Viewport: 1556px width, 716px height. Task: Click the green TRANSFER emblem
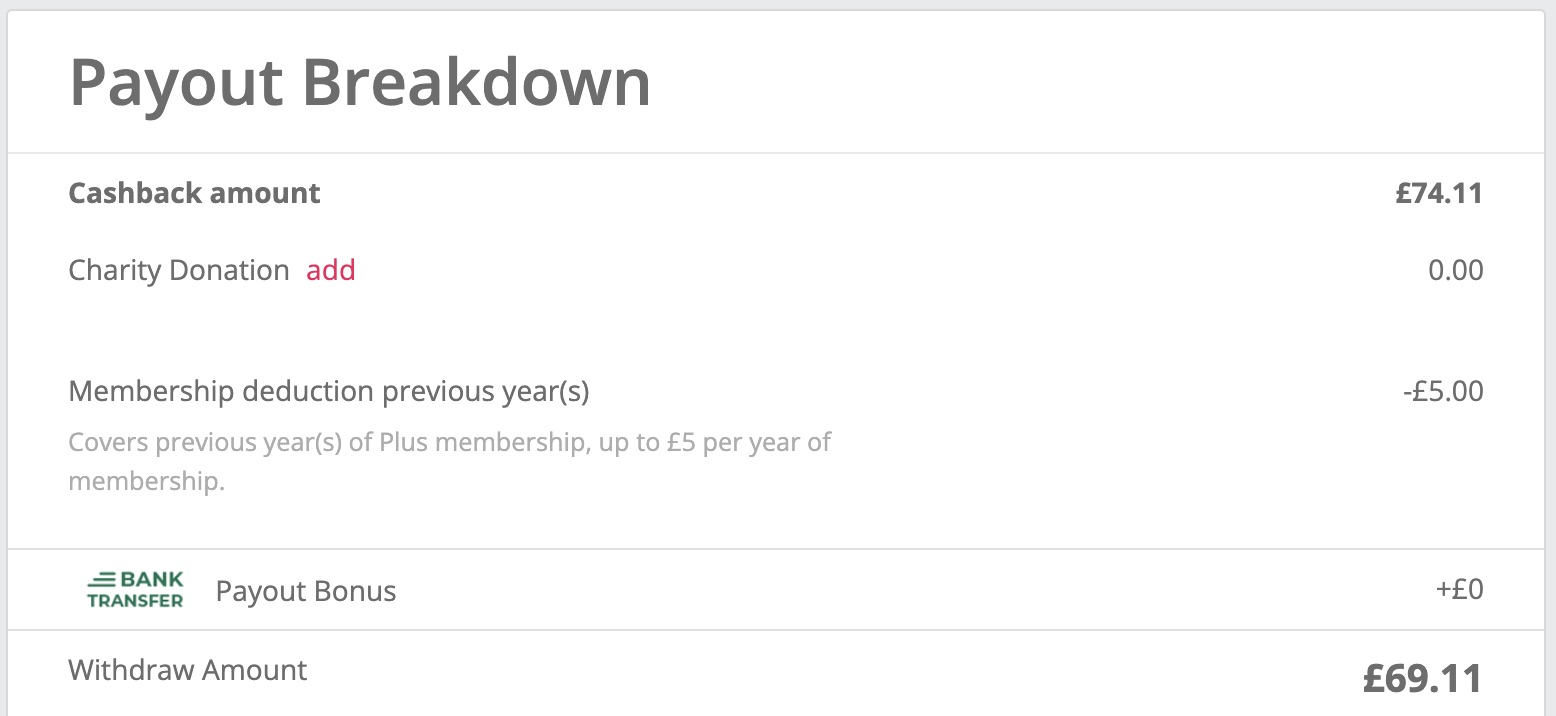pos(134,600)
